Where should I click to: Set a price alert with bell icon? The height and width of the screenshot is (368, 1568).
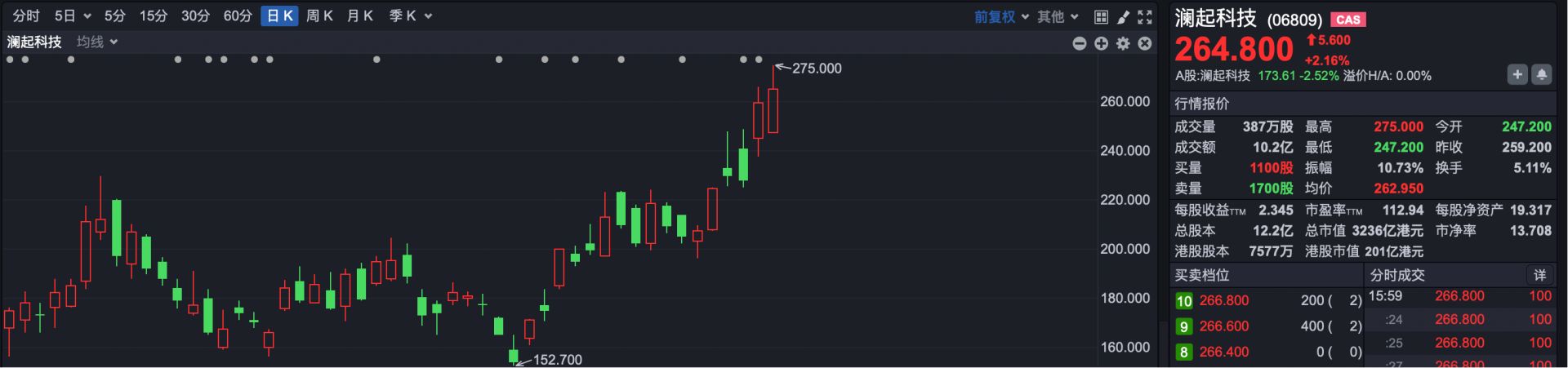1541,75
